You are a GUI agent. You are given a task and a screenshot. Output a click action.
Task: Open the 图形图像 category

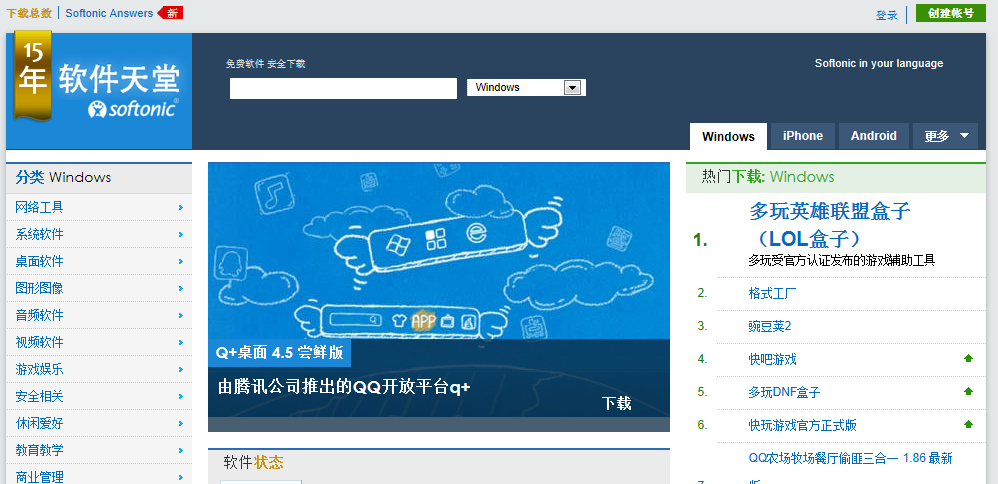39,288
